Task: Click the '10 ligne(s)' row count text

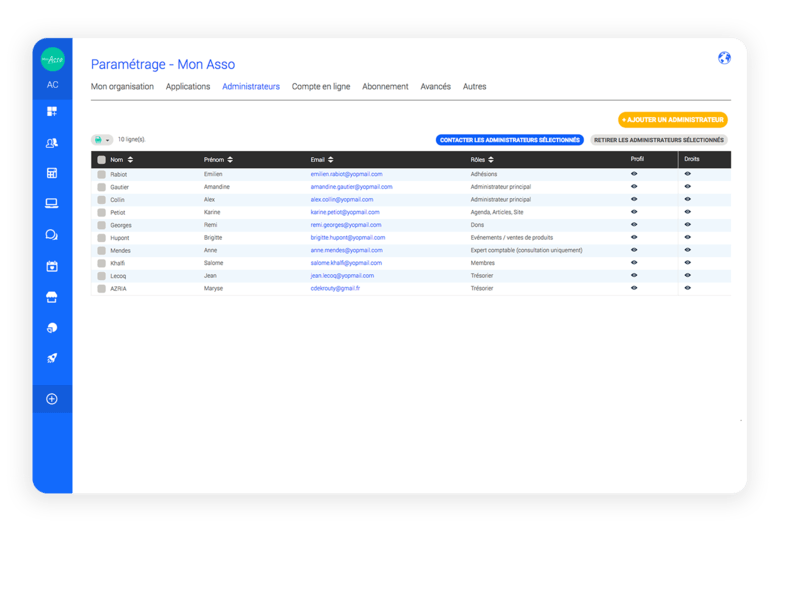Action: (x=132, y=139)
